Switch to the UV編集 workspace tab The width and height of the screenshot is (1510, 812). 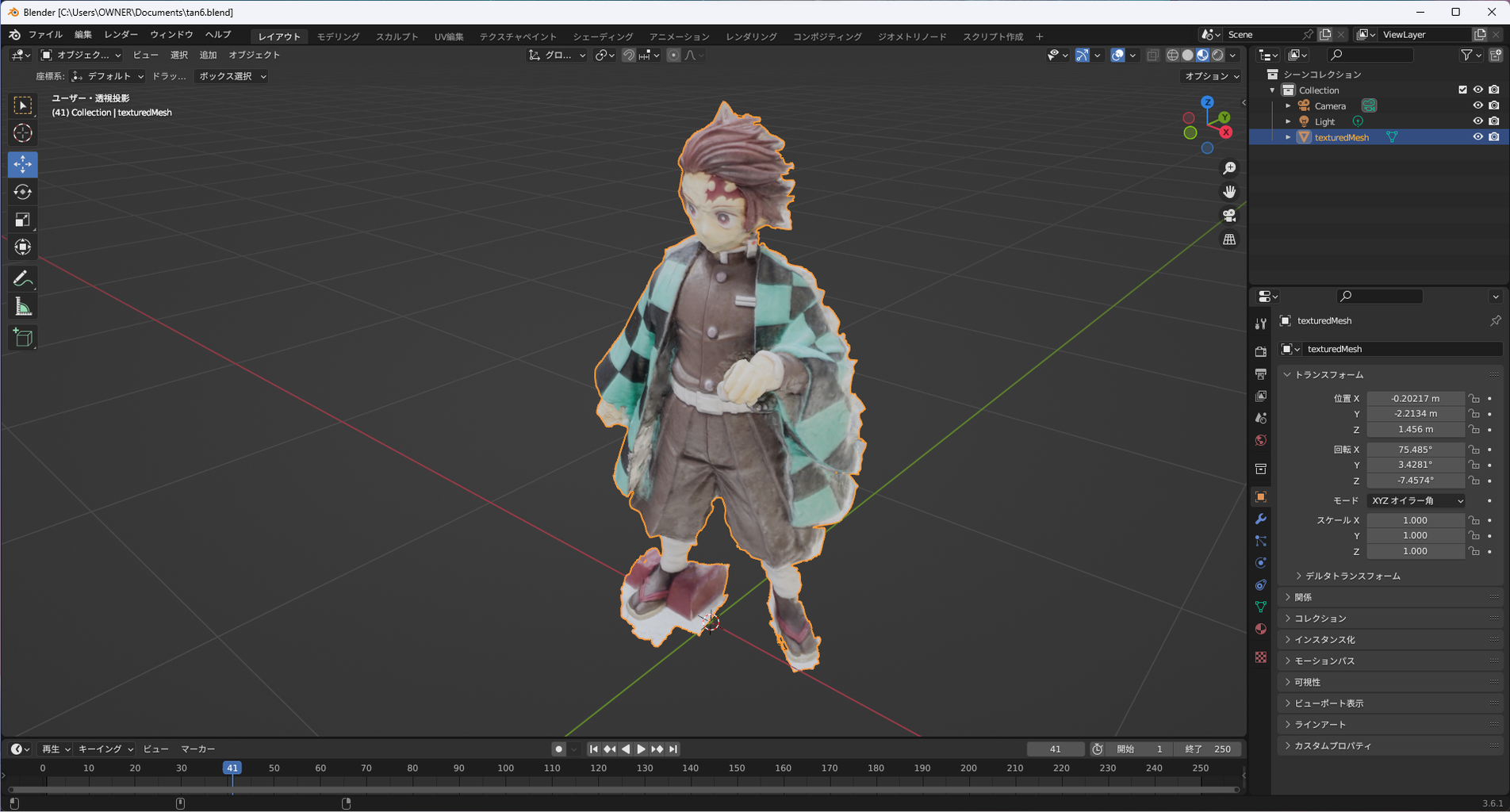tap(449, 36)
